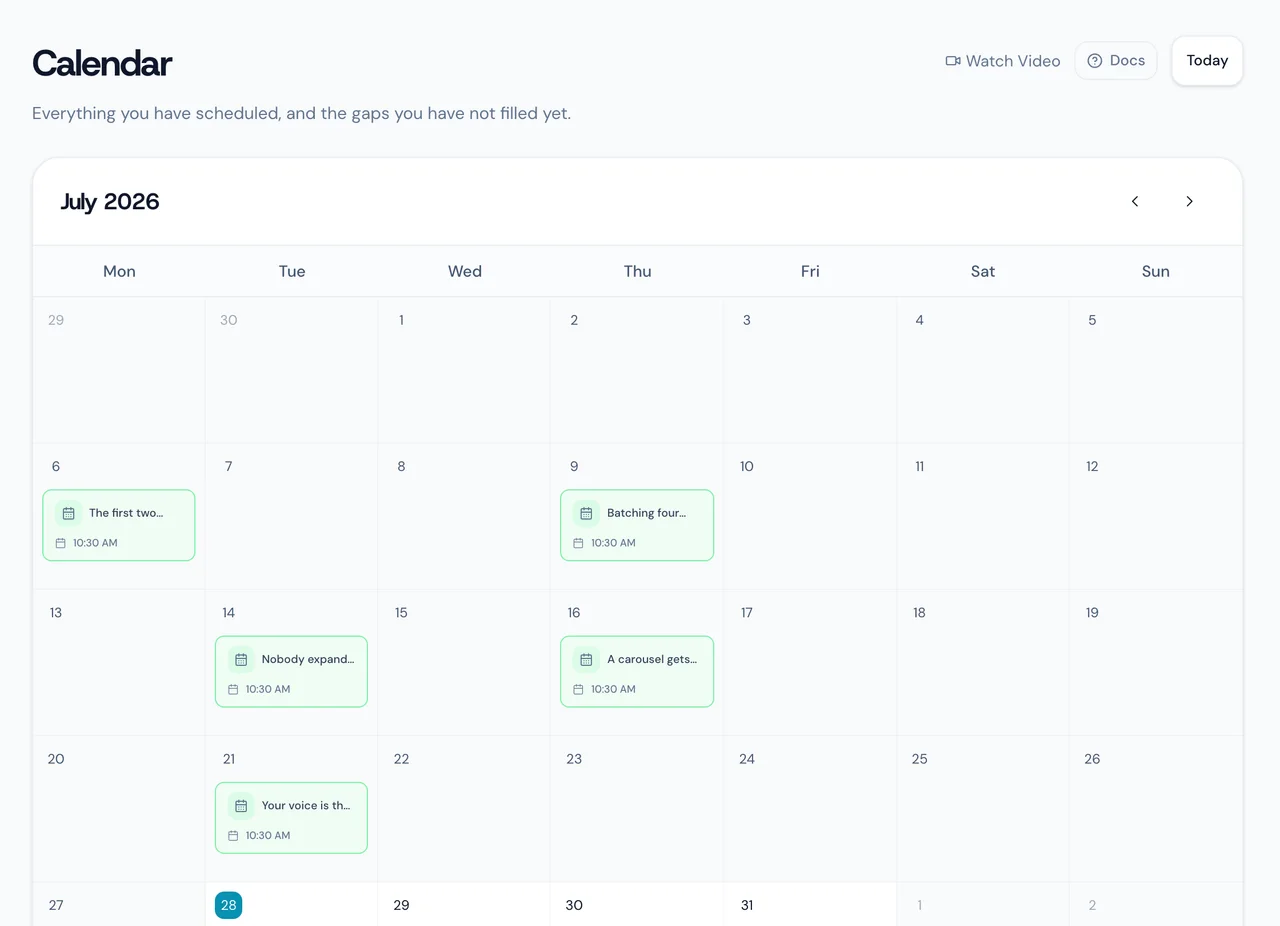Click the Calendar page title
Image resolution: width=1280 pixels, height=926 pixels.
[x=102, y=63]
